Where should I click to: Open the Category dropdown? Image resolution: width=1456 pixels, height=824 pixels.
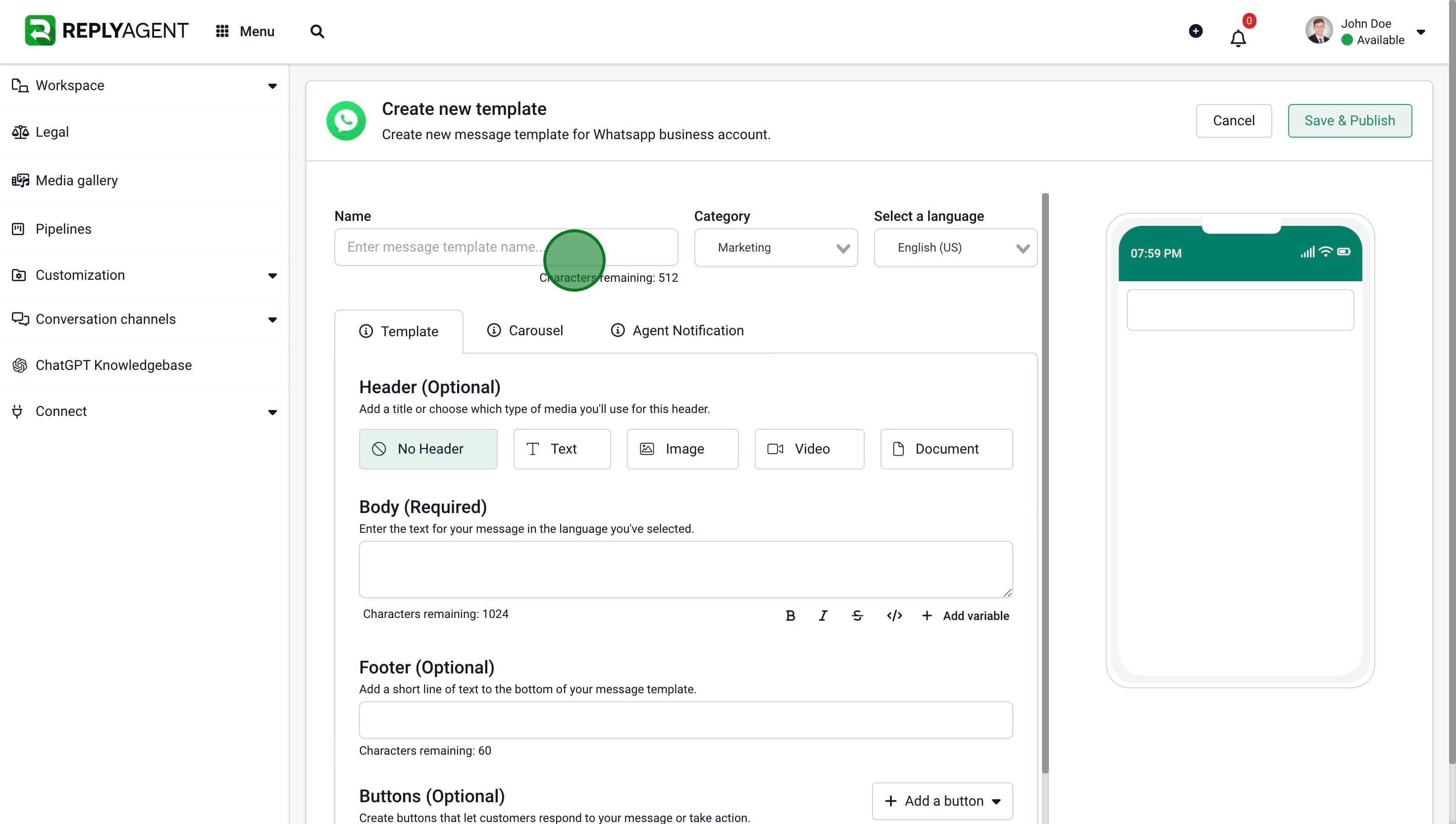pyautogui.click(x=775, y=247)
